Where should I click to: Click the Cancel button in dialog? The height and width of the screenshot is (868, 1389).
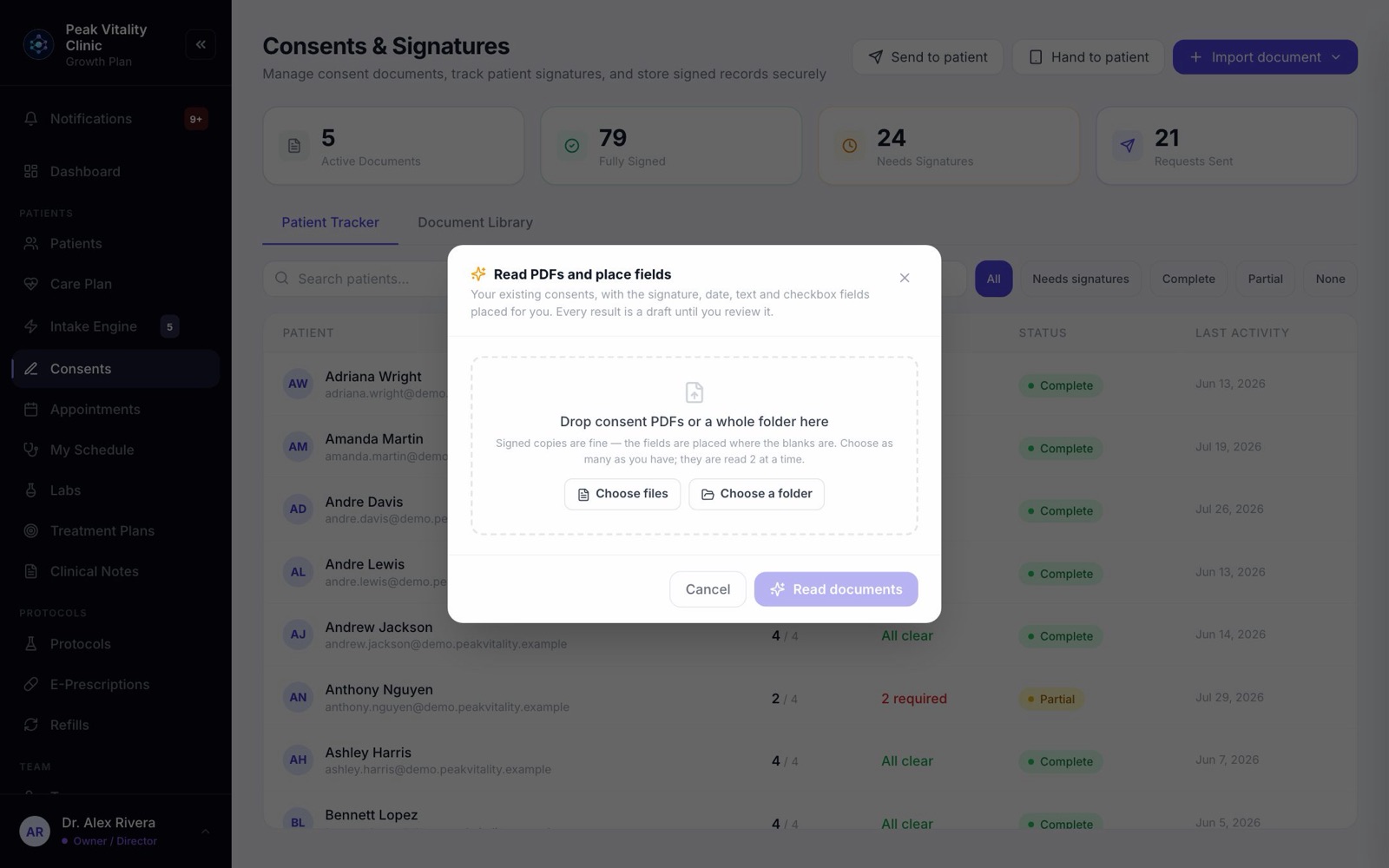point(708,589)
